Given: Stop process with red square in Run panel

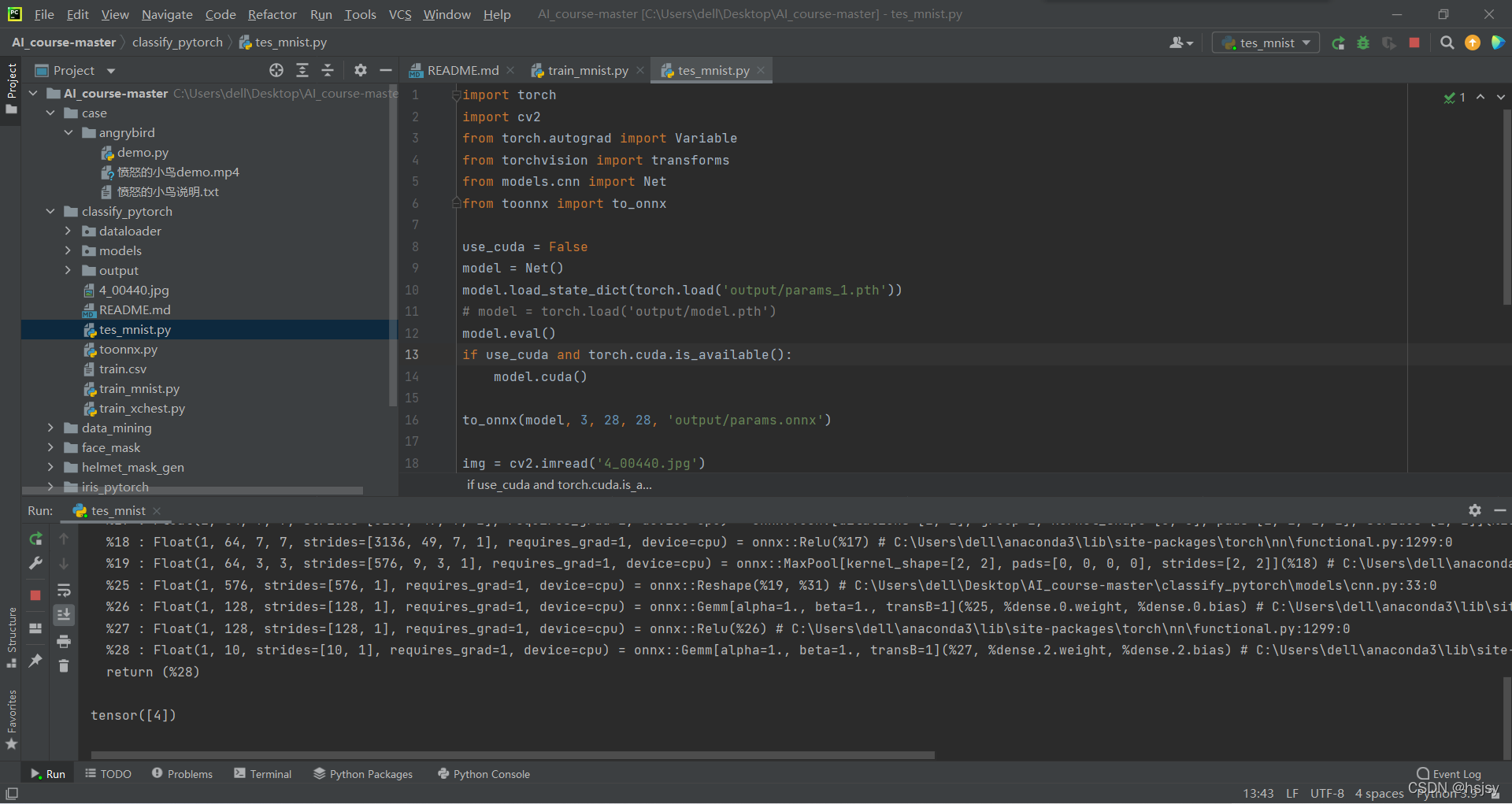Looking at the screenshot, I should 35,595.
